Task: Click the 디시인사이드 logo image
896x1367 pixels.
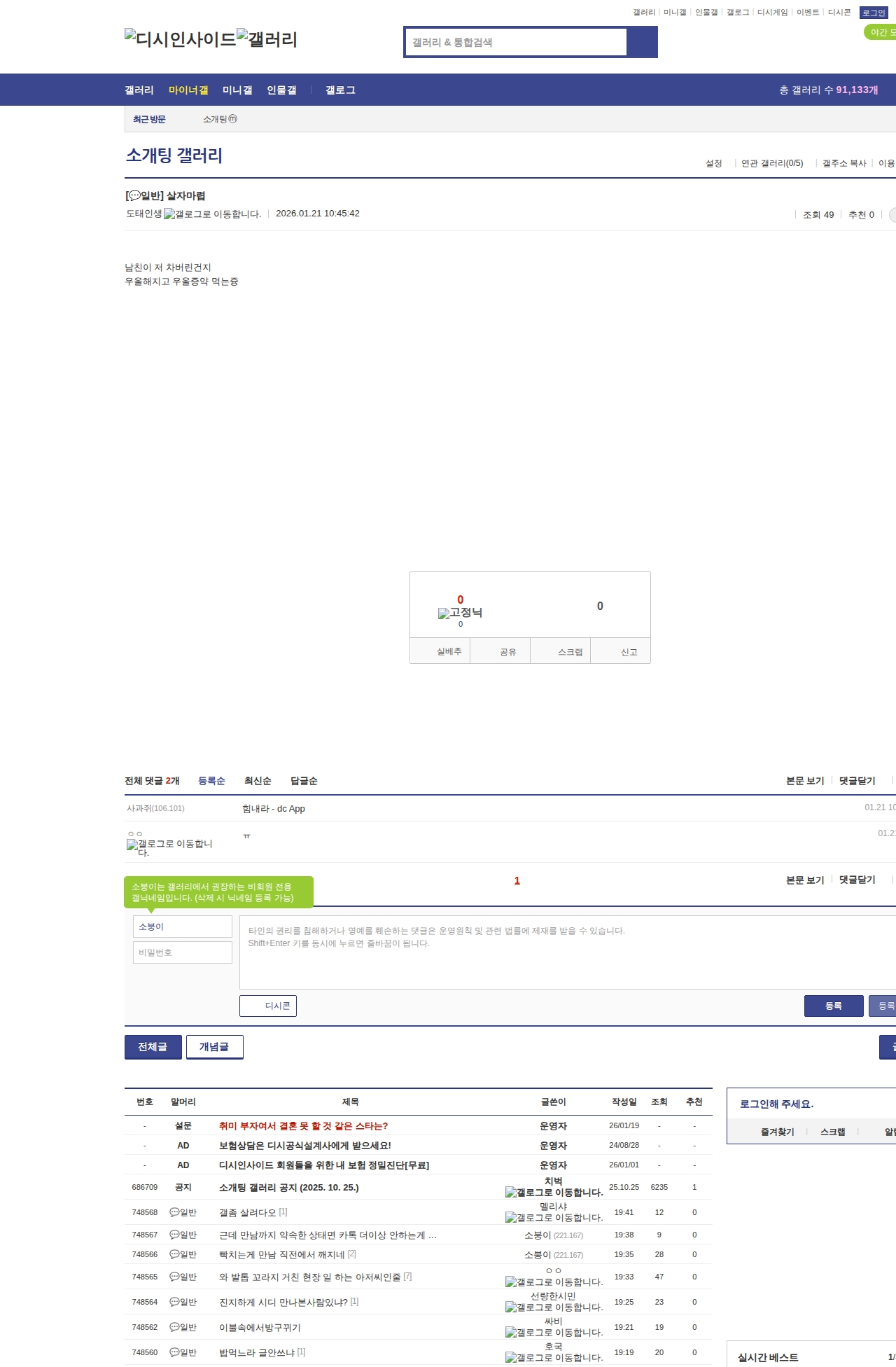Action: (181, 39)
